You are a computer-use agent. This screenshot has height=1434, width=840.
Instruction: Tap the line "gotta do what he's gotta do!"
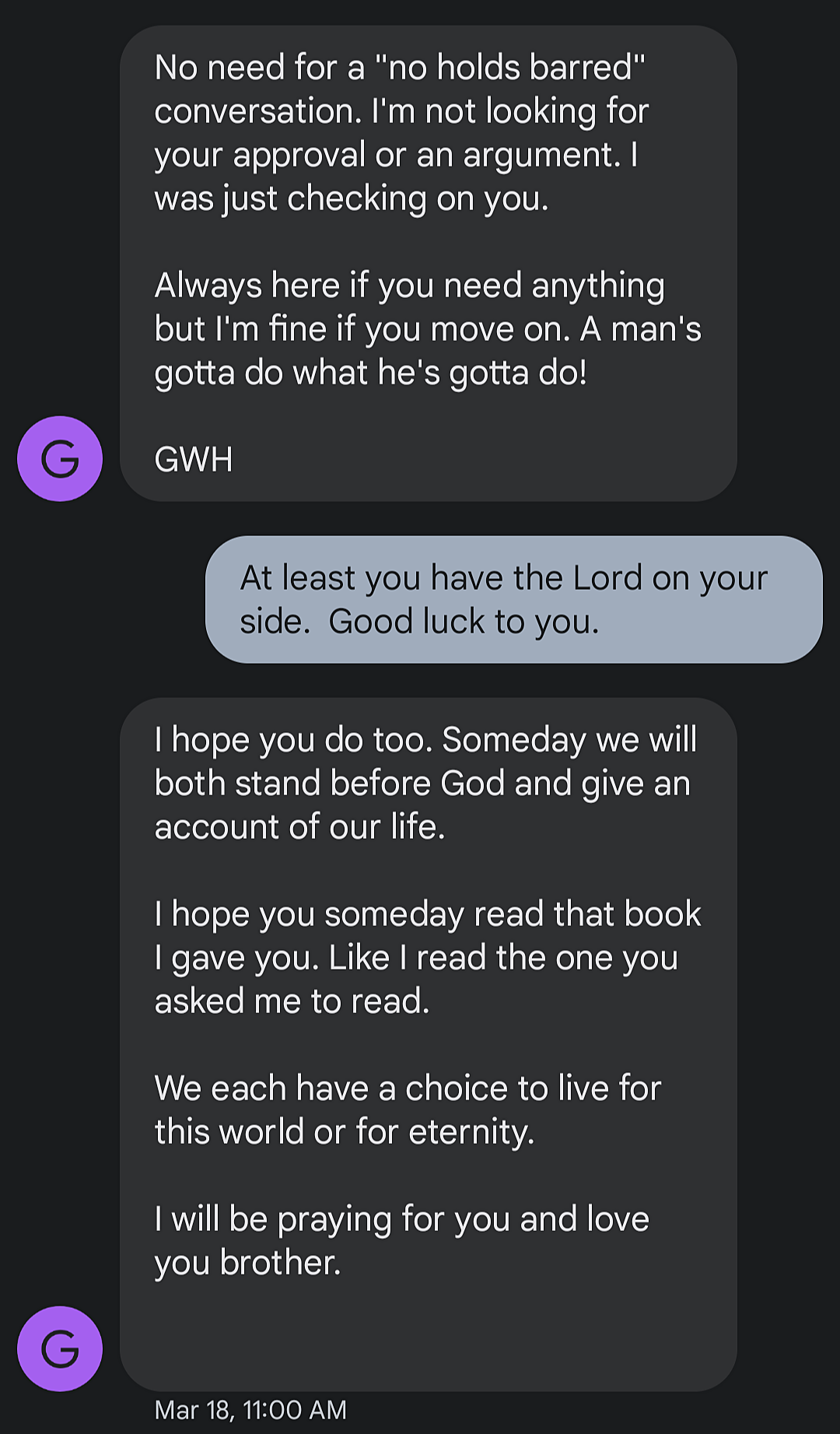click(x=370, y=373)
